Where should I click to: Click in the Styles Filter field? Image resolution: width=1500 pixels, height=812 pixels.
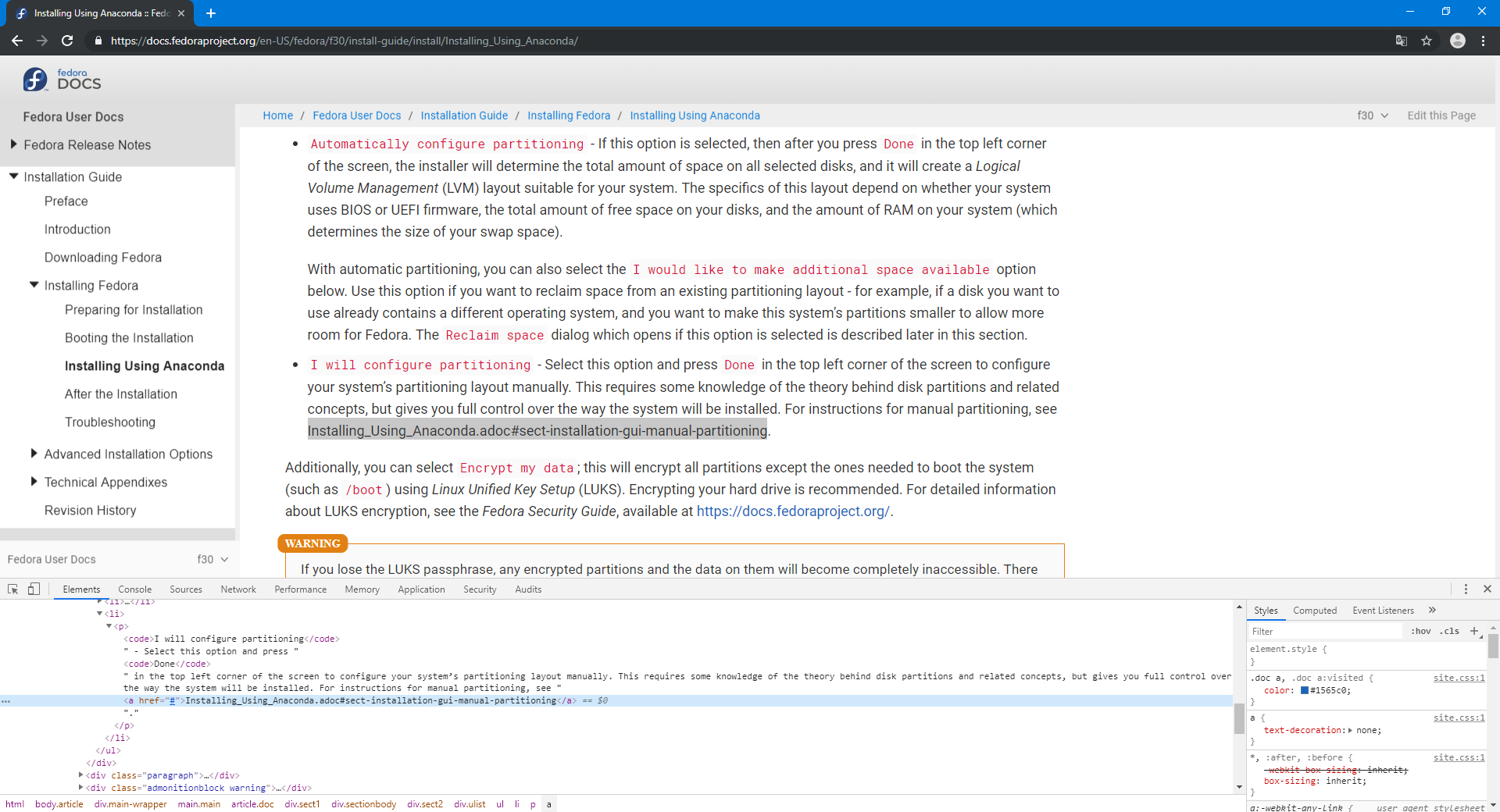click(1327, 631)
